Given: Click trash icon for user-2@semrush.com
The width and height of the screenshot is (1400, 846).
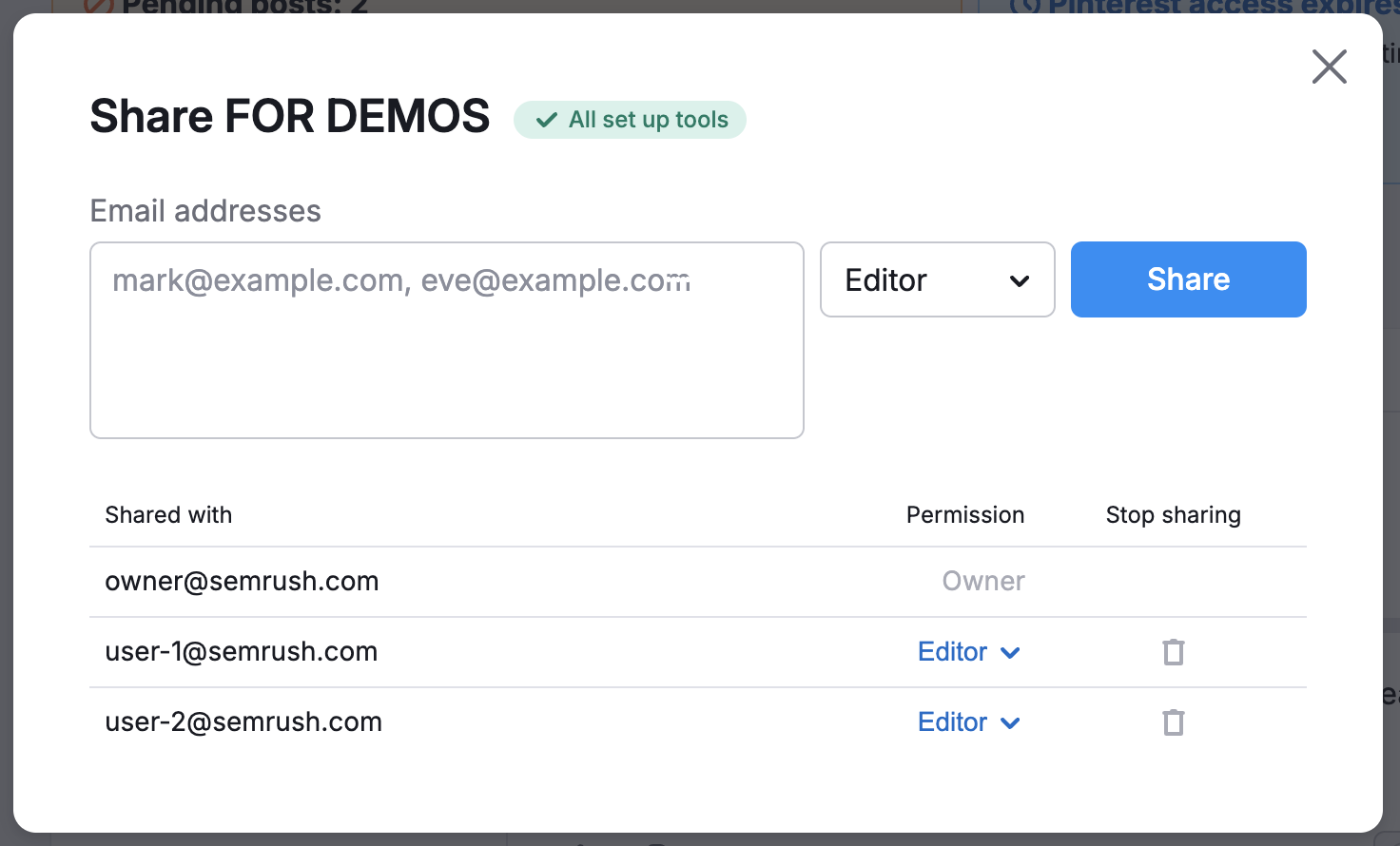Looking at the screenshot, I should click(1174, 722).
